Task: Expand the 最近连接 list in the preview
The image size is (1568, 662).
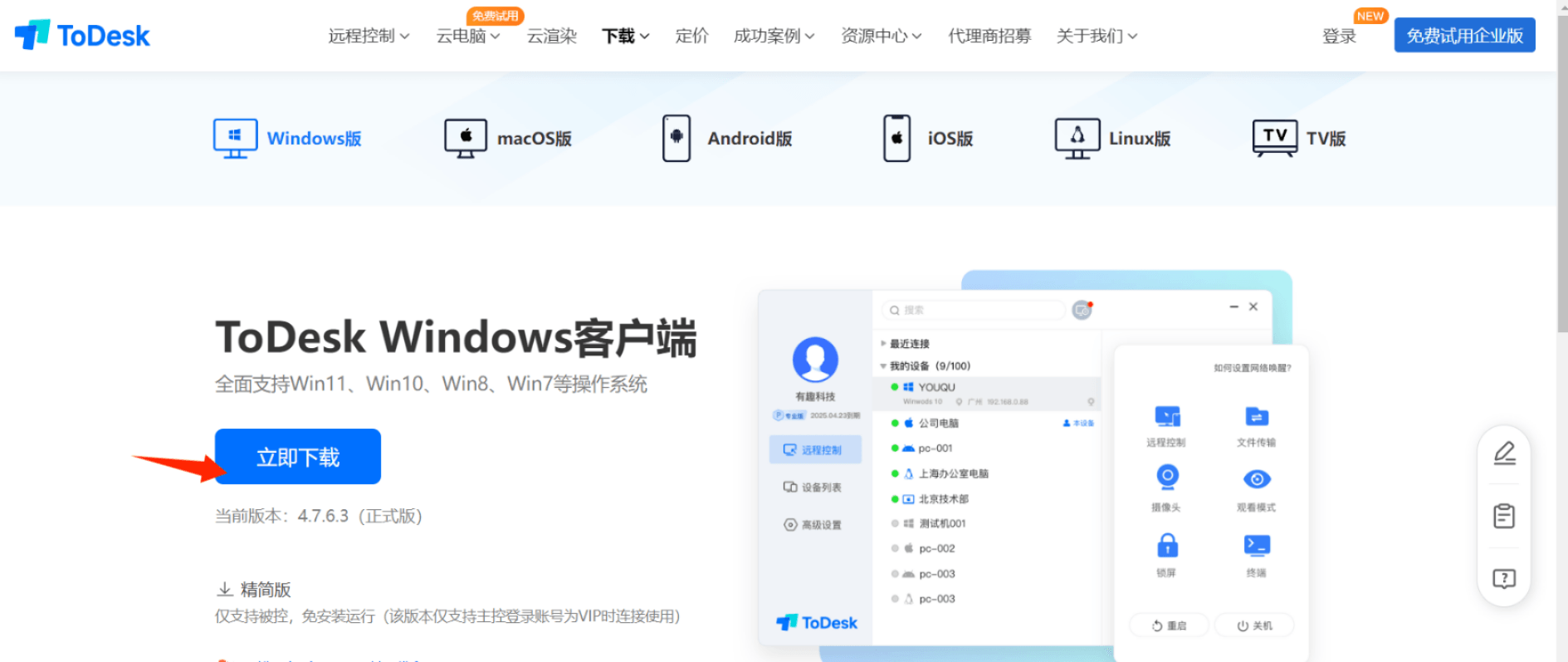Action: [x=883, y=343]
